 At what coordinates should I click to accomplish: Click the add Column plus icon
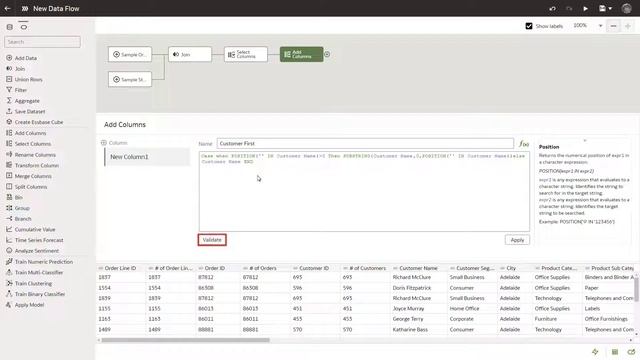(104, 143)
